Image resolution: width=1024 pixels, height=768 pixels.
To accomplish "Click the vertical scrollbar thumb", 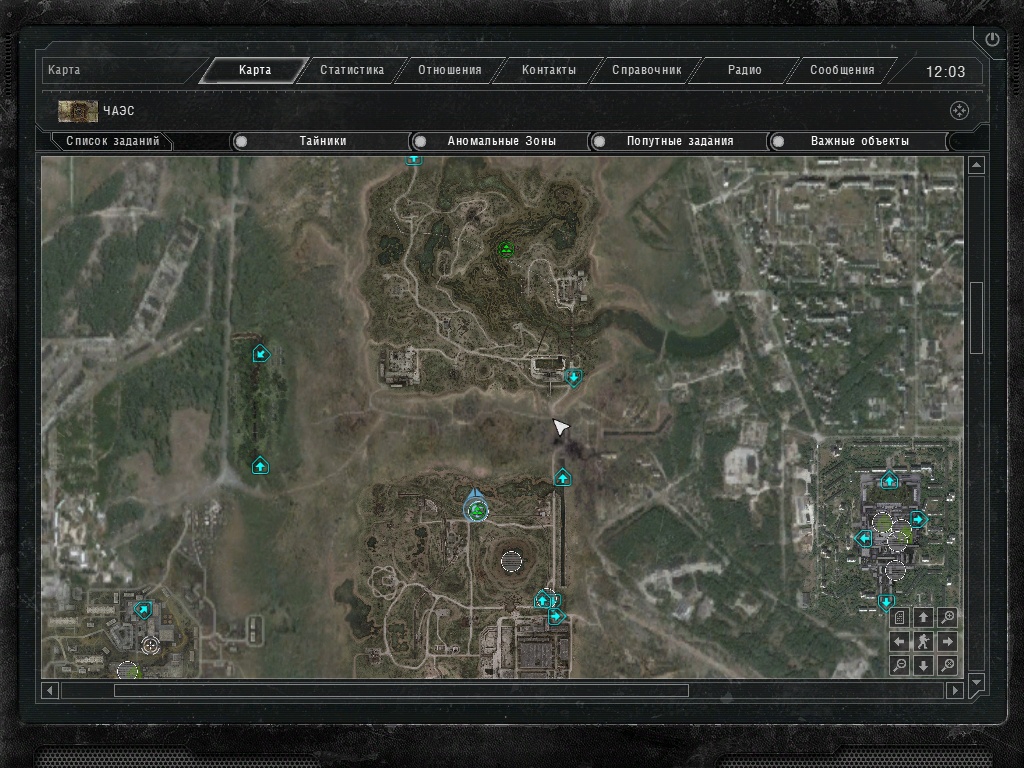I will point(976,318).
